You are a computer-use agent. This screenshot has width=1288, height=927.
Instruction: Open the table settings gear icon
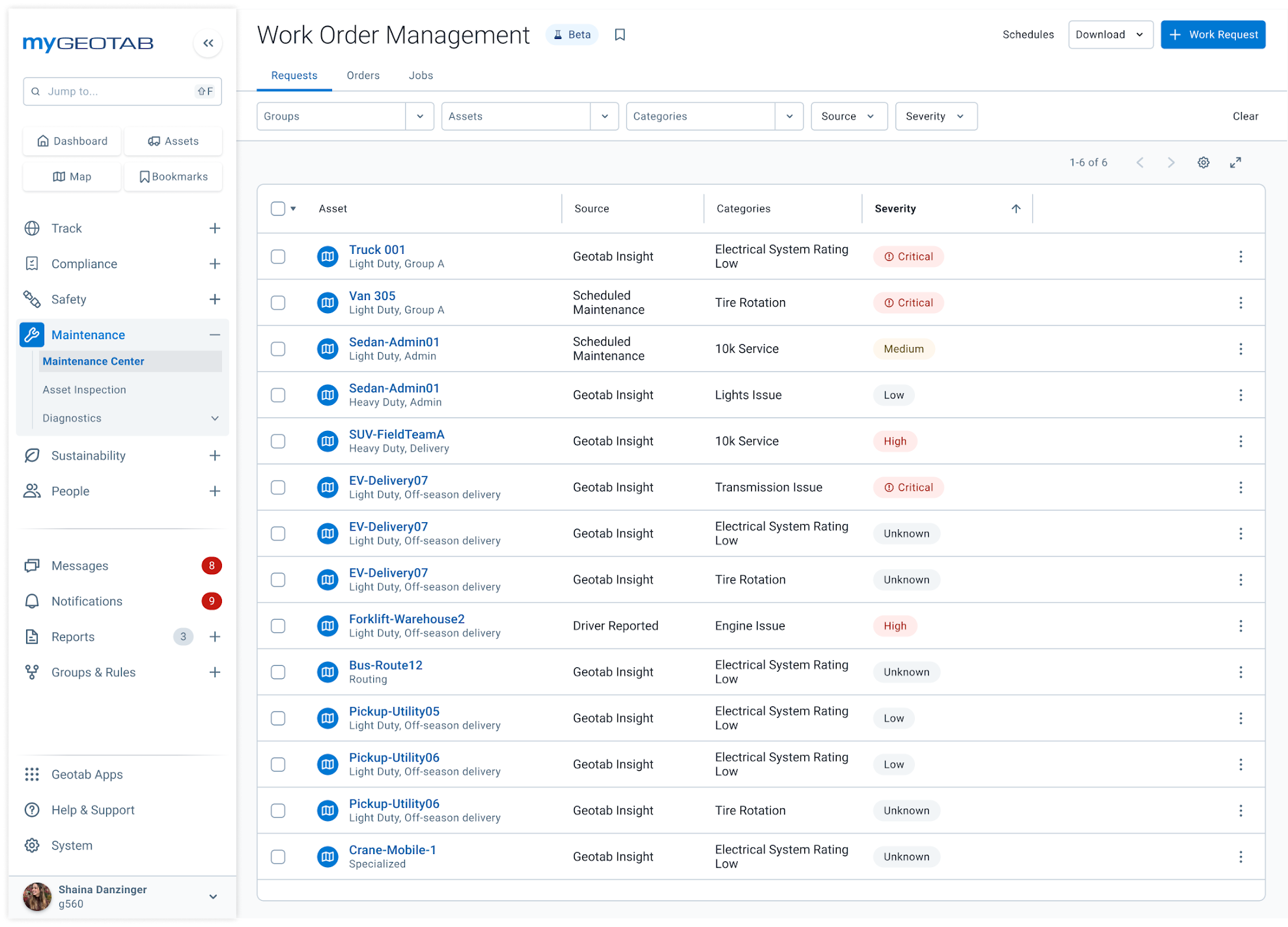pos(1203,162)
